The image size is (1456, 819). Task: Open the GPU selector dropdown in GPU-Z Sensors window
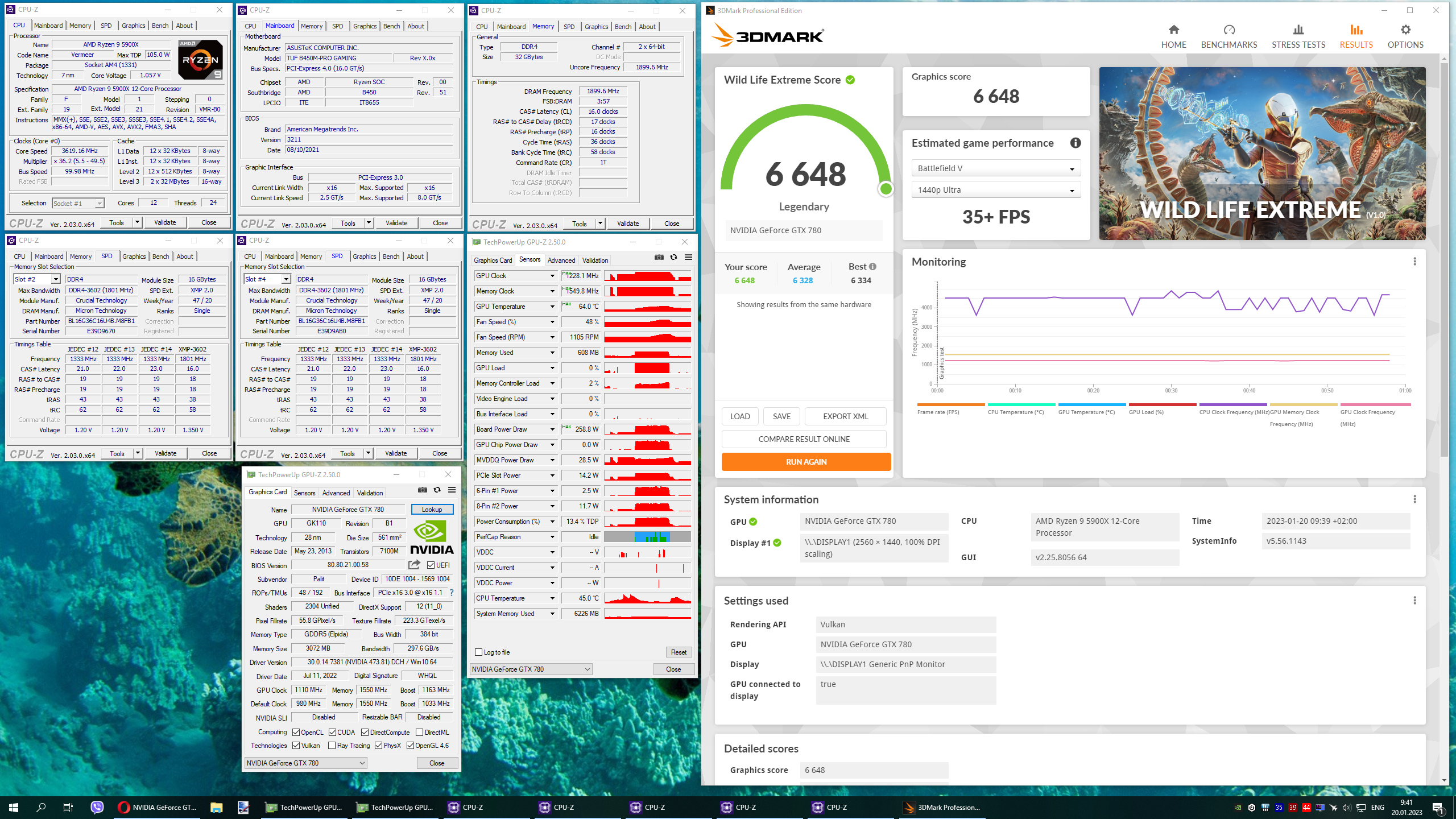(x=531, y=669)
